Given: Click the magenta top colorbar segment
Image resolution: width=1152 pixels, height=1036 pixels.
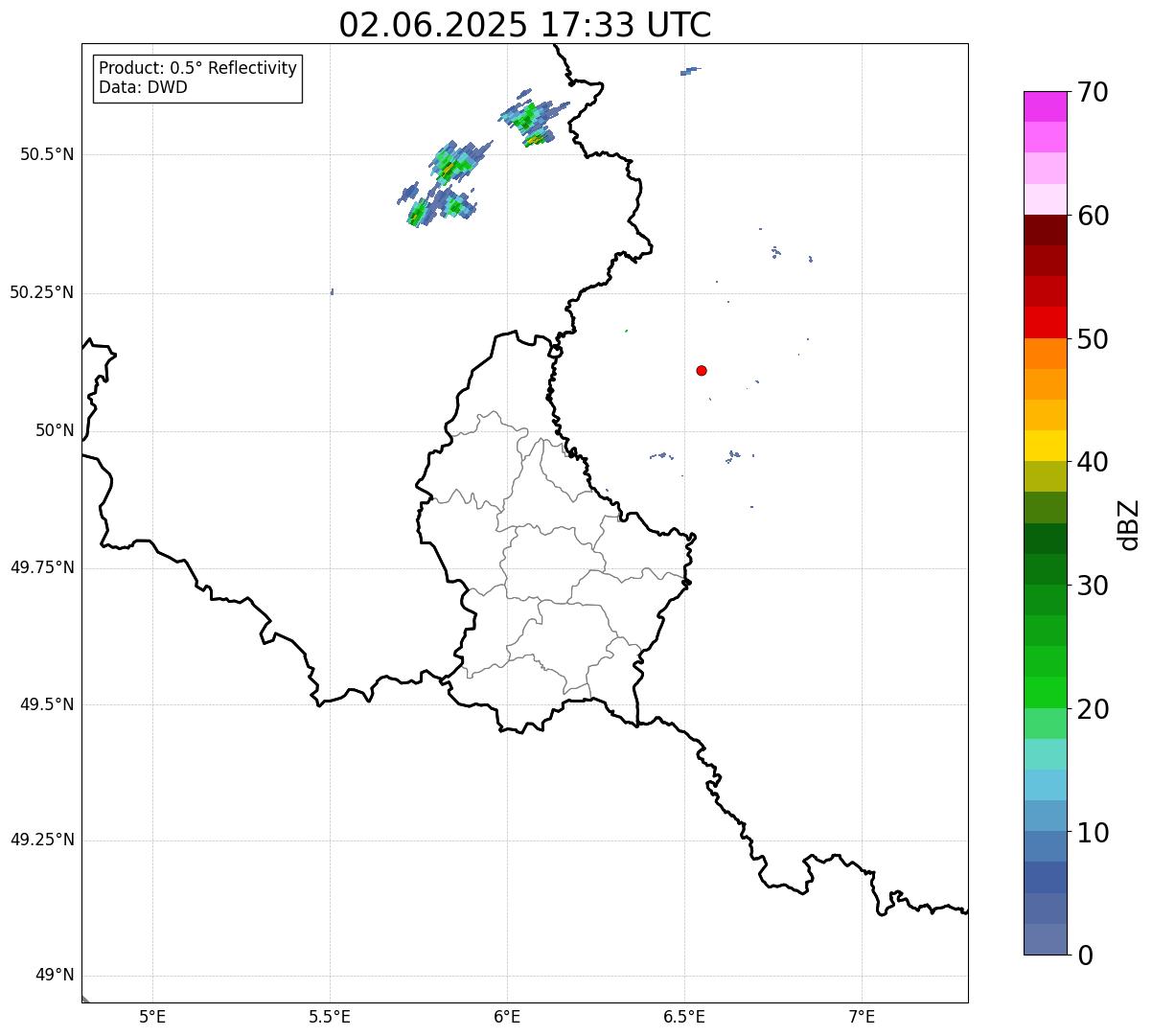Looking at the screenshot, I should click(x=1046, y=106).
